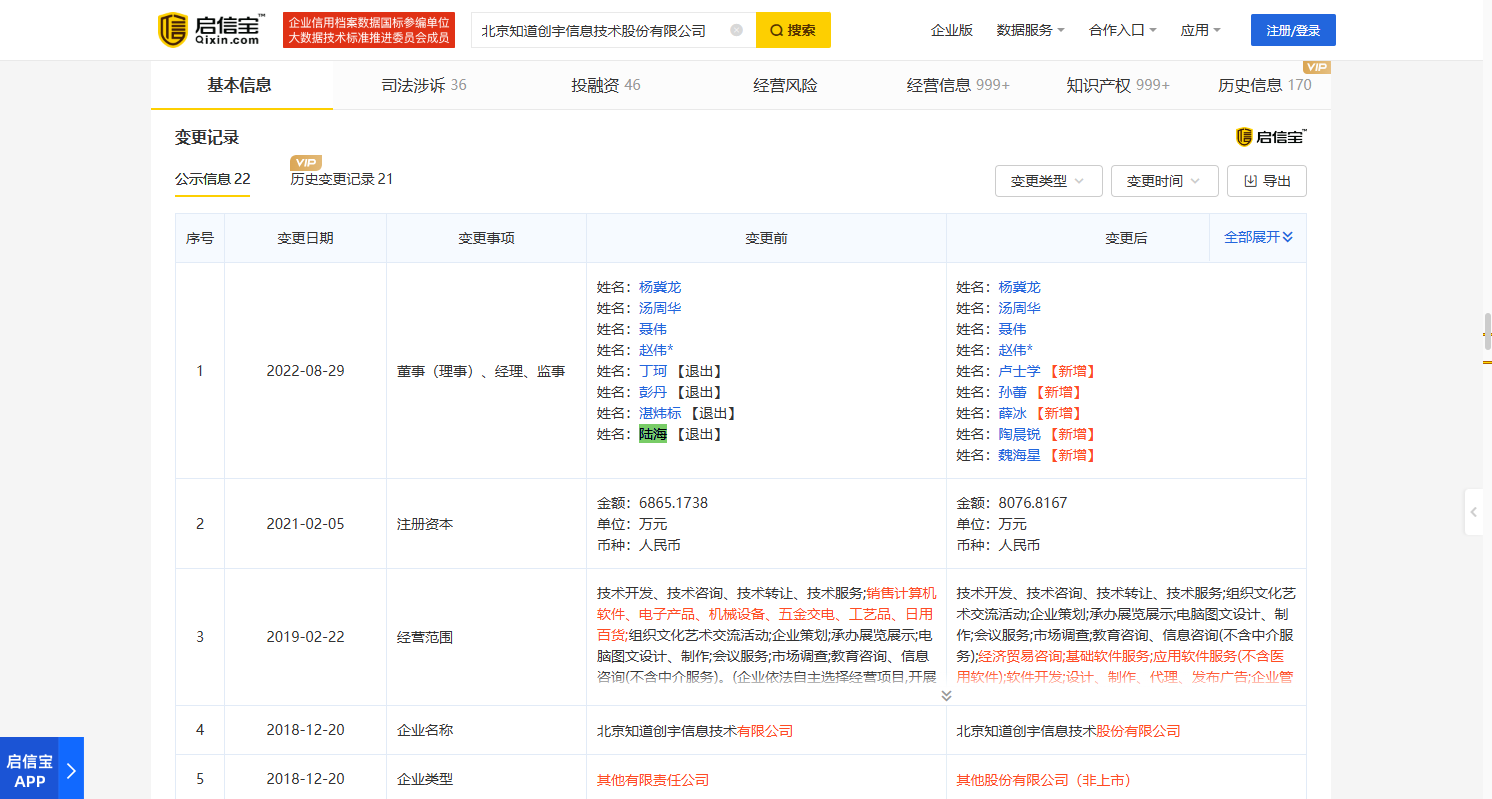
Task: Click the yellow search button
Action: [793, 30]
